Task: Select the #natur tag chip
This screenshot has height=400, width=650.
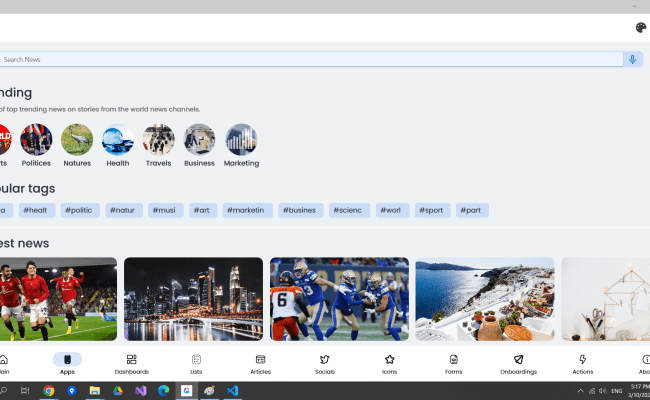Action: point(124,210)
